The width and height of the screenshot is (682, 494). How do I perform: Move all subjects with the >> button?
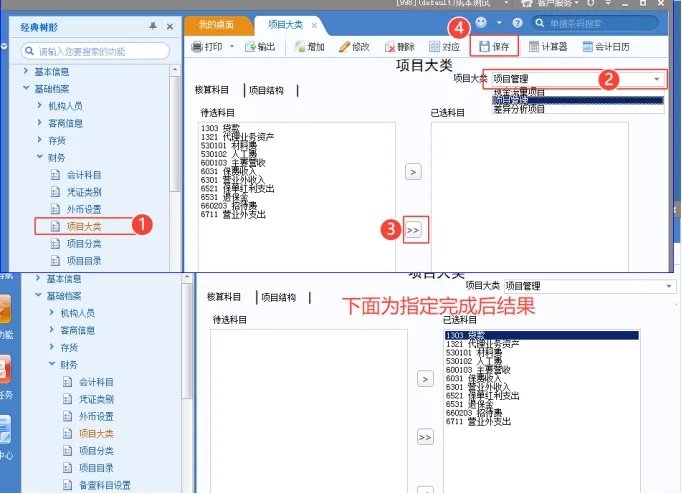click(x=413, y=230)
